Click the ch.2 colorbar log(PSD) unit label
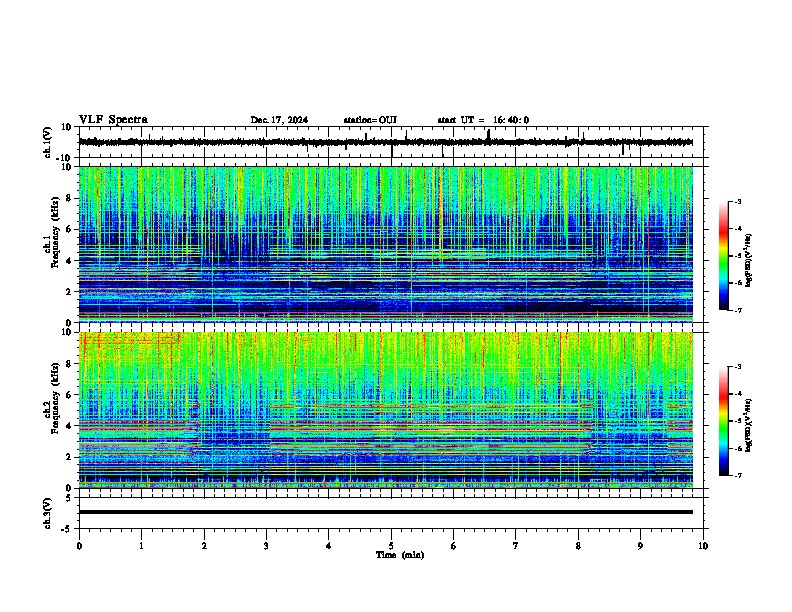Viewport: 792px width, 612px height. (749, 426)
